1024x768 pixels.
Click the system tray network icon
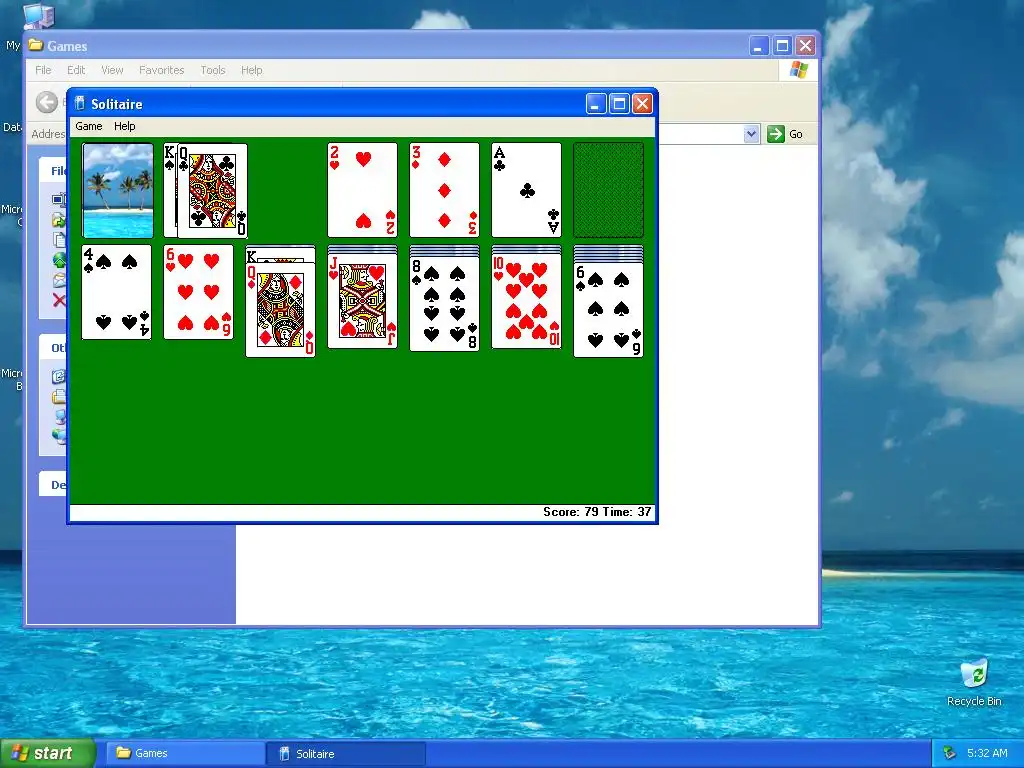coord(950,754)
